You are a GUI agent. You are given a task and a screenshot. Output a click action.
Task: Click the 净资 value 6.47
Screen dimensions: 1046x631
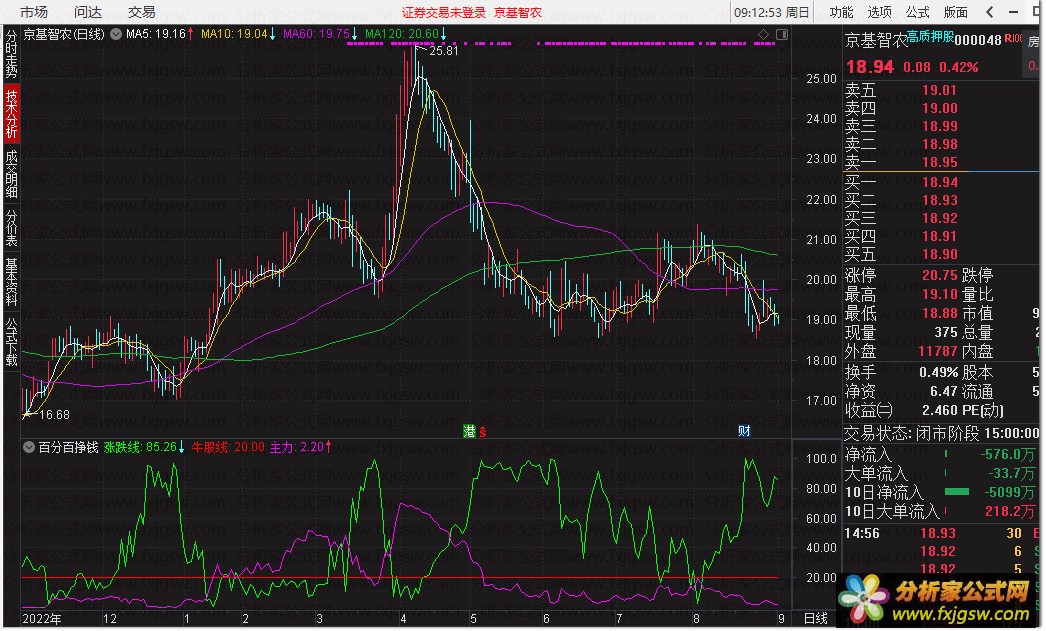tap(943, 391)
